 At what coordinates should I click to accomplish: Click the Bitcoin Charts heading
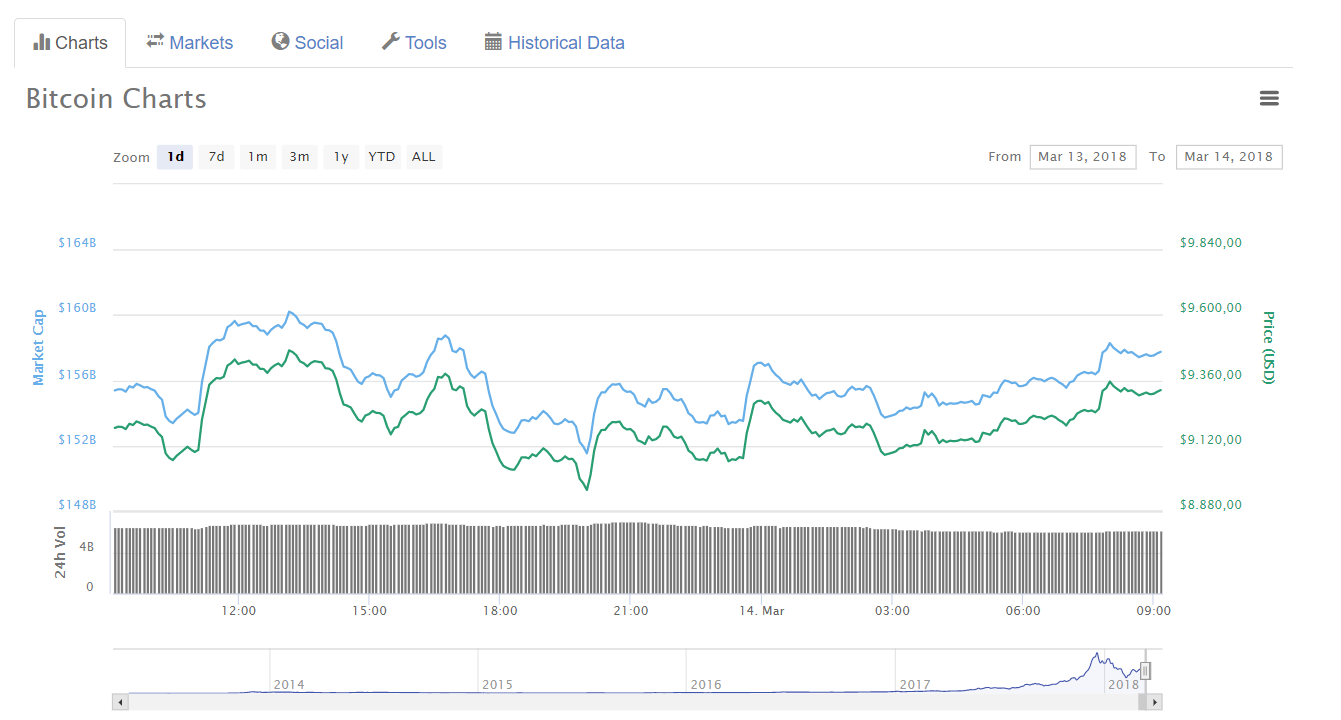(x=116, y=99)
